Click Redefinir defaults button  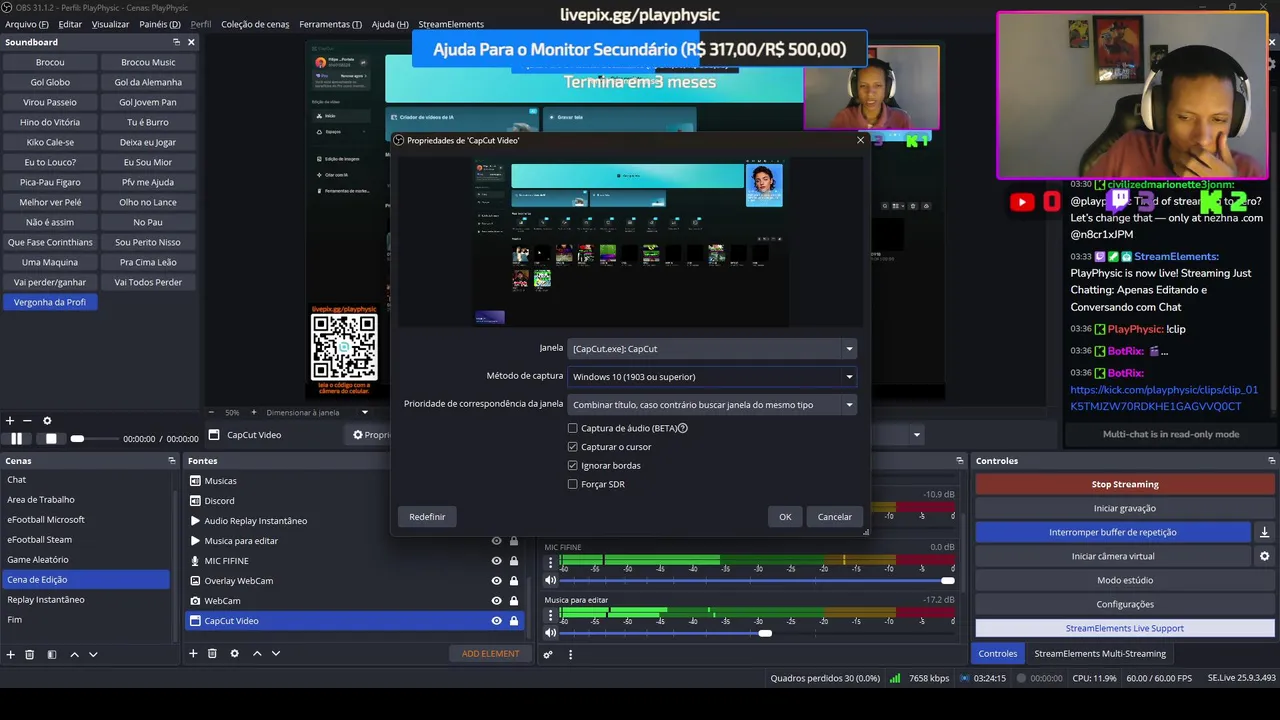coord(427,517)
